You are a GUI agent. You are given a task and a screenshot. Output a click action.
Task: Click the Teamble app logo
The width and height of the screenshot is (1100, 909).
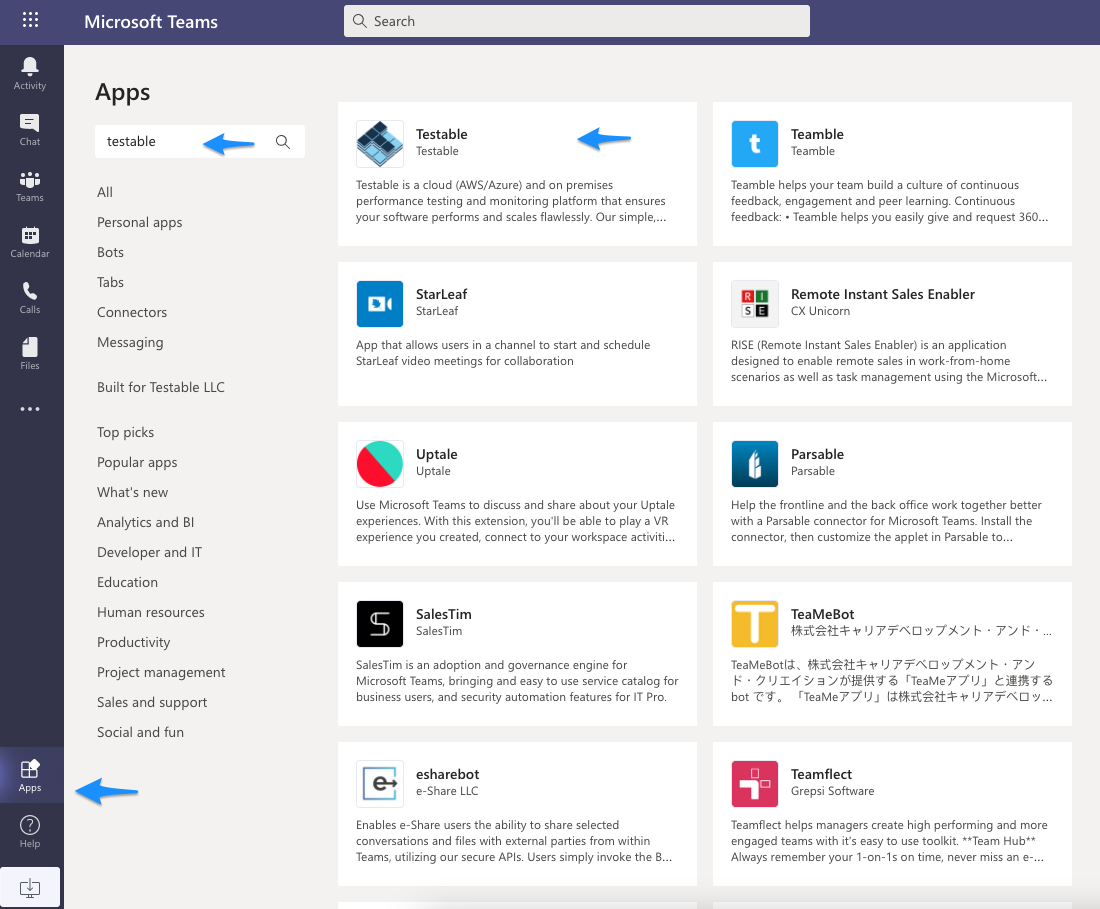[755, 144]
